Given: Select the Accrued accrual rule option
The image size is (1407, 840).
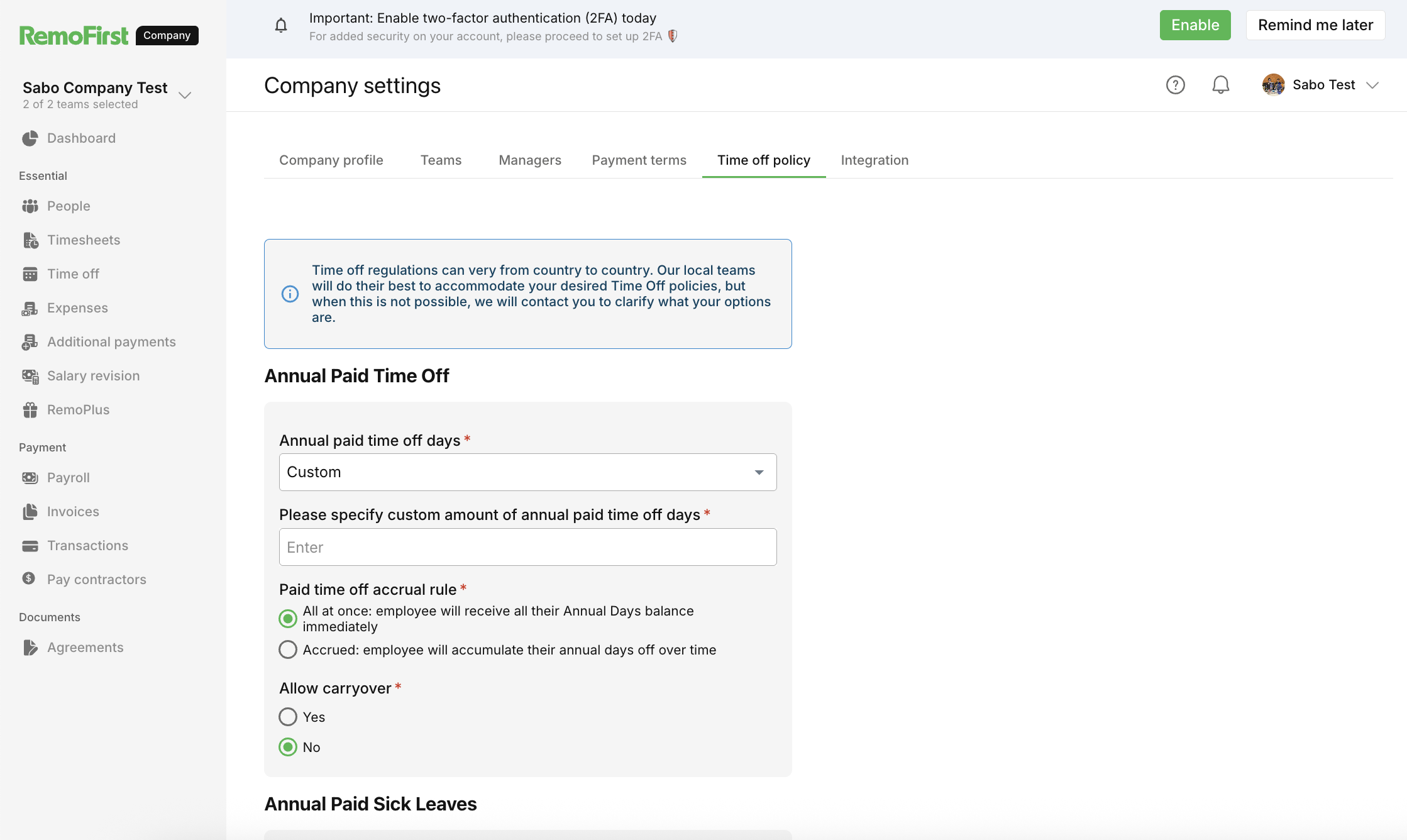Looking at the screenshot, I should click(x=288, y=649).
